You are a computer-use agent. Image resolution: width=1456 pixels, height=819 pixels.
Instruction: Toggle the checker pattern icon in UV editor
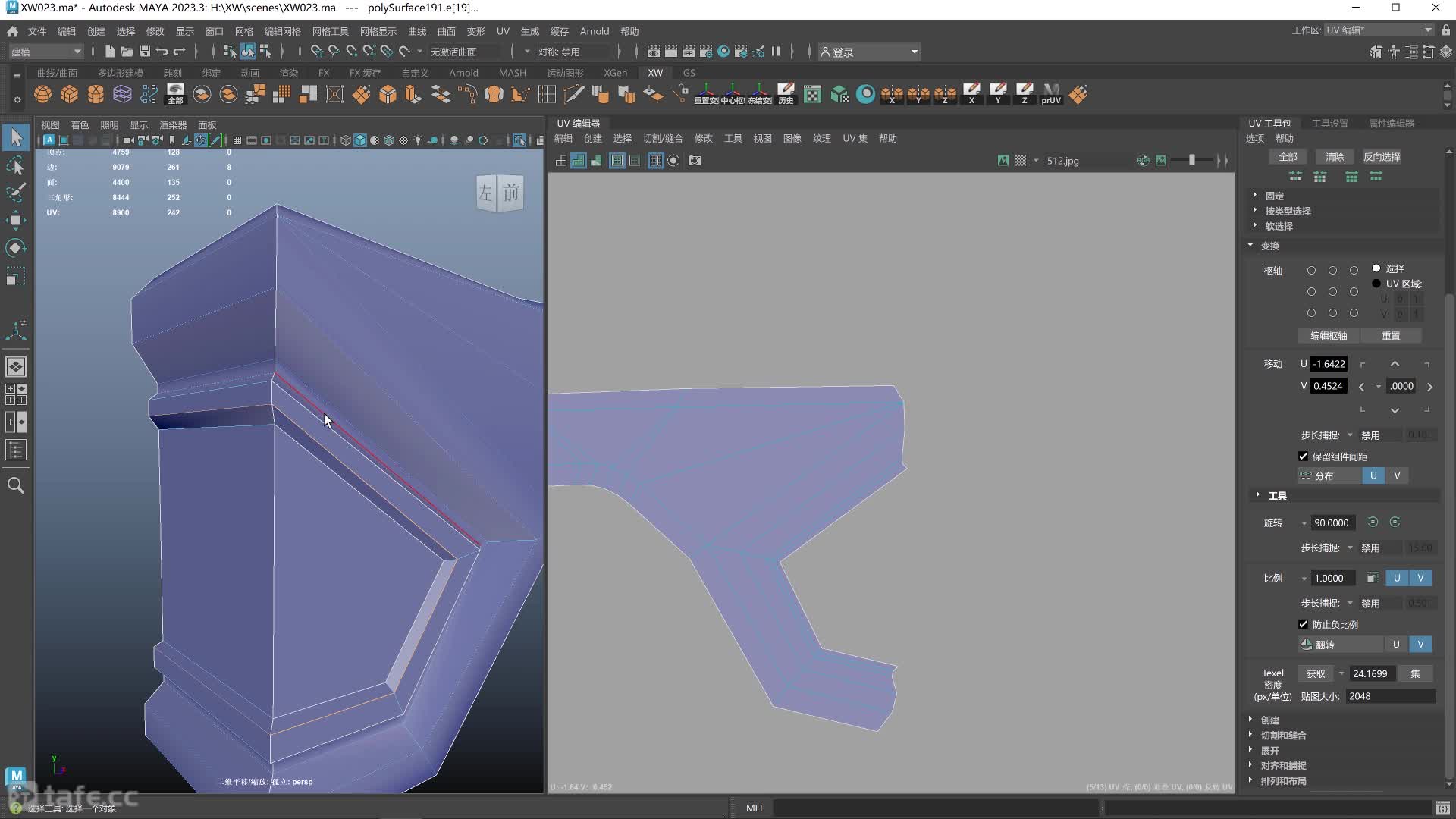point(1021,161)
